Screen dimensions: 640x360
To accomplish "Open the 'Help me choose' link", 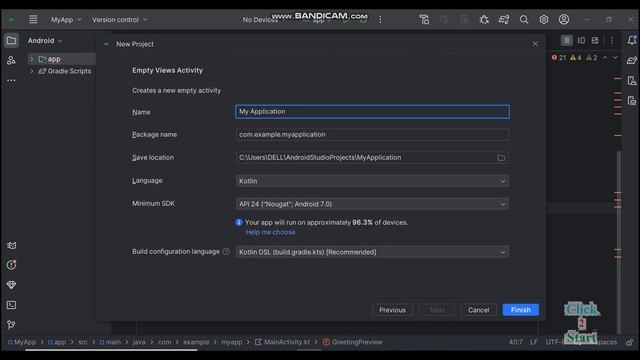I will click(270, 232).
